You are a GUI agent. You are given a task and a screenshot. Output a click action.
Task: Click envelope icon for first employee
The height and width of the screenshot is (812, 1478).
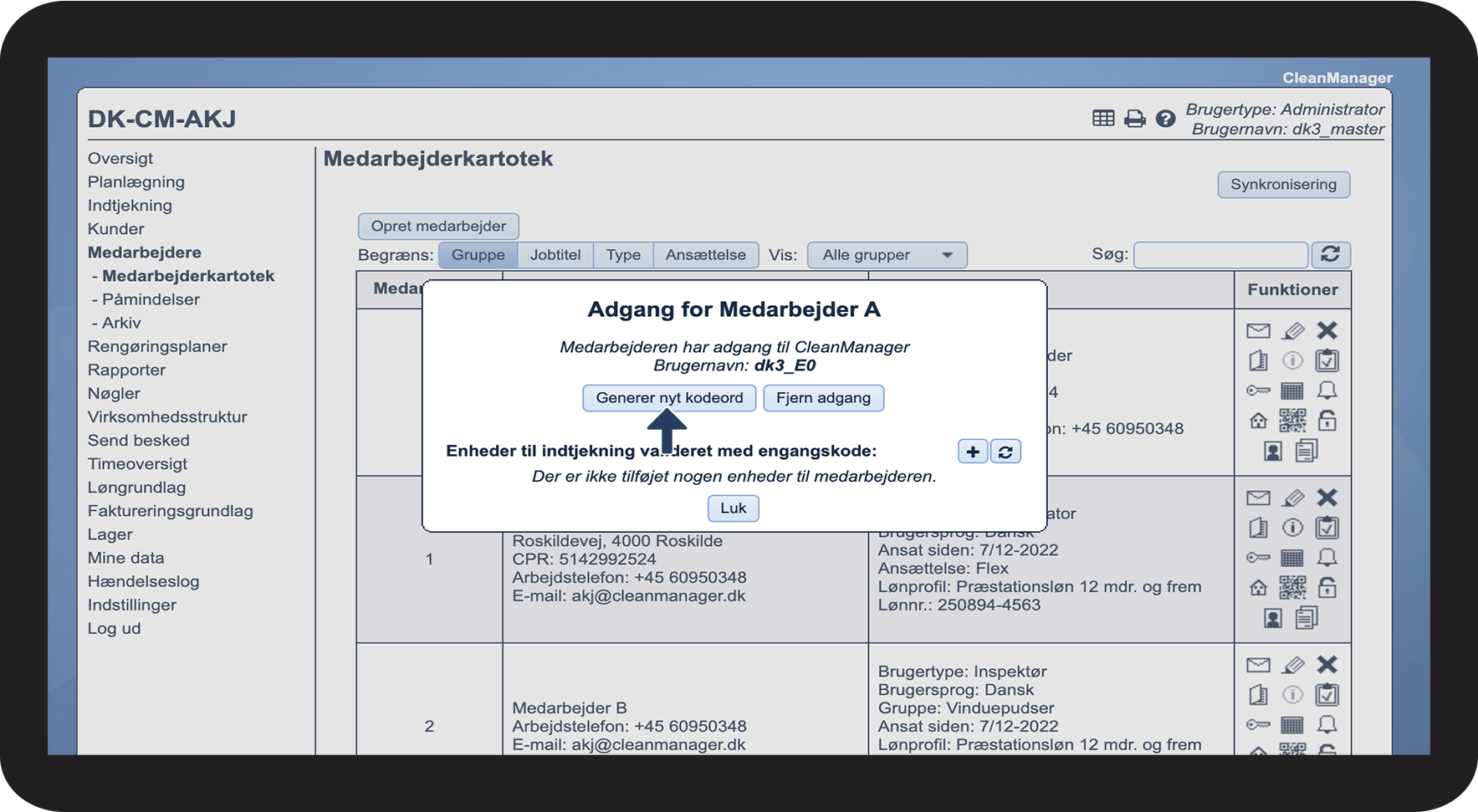coord(1258,331)
